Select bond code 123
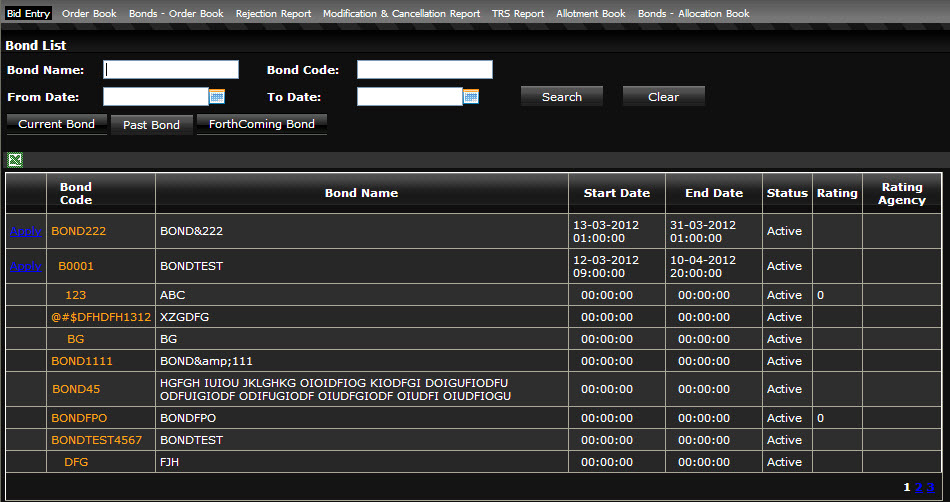 click(x=76, y=295)
